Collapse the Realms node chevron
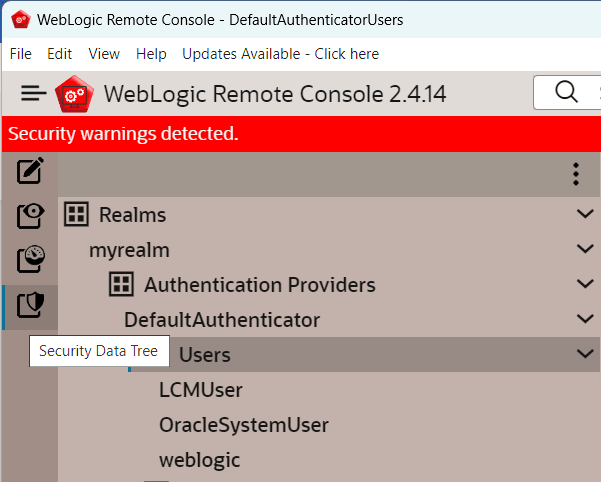601x482 pixels. click(585, 213)
